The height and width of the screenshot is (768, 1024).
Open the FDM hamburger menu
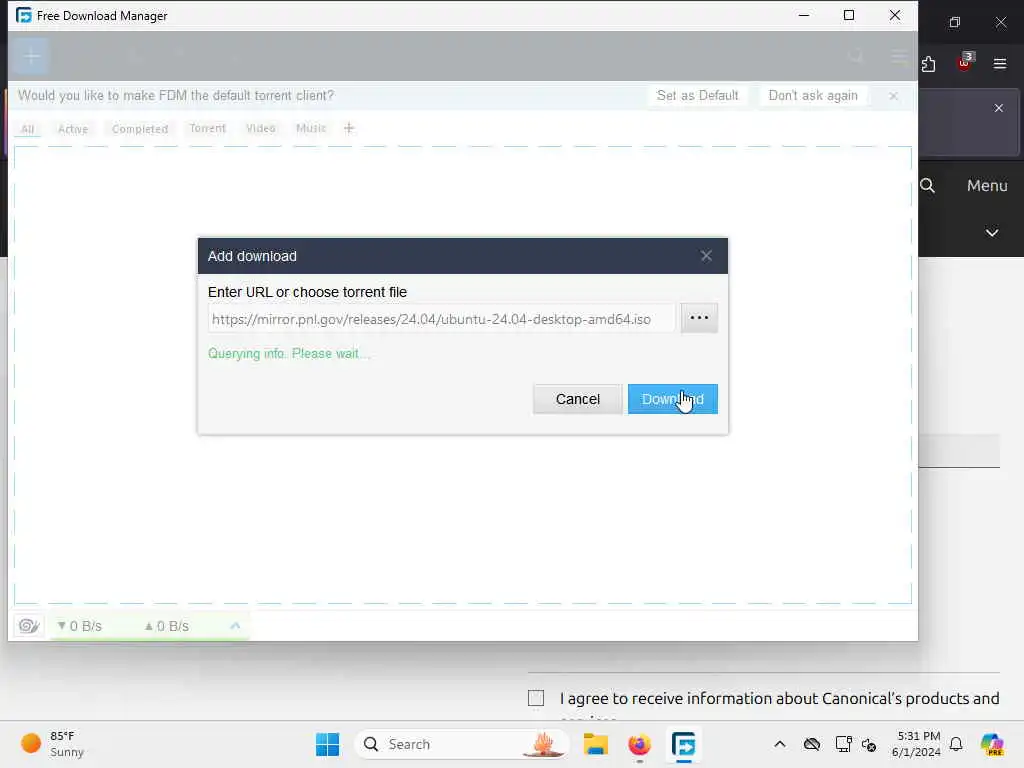[x=899, y=57]
